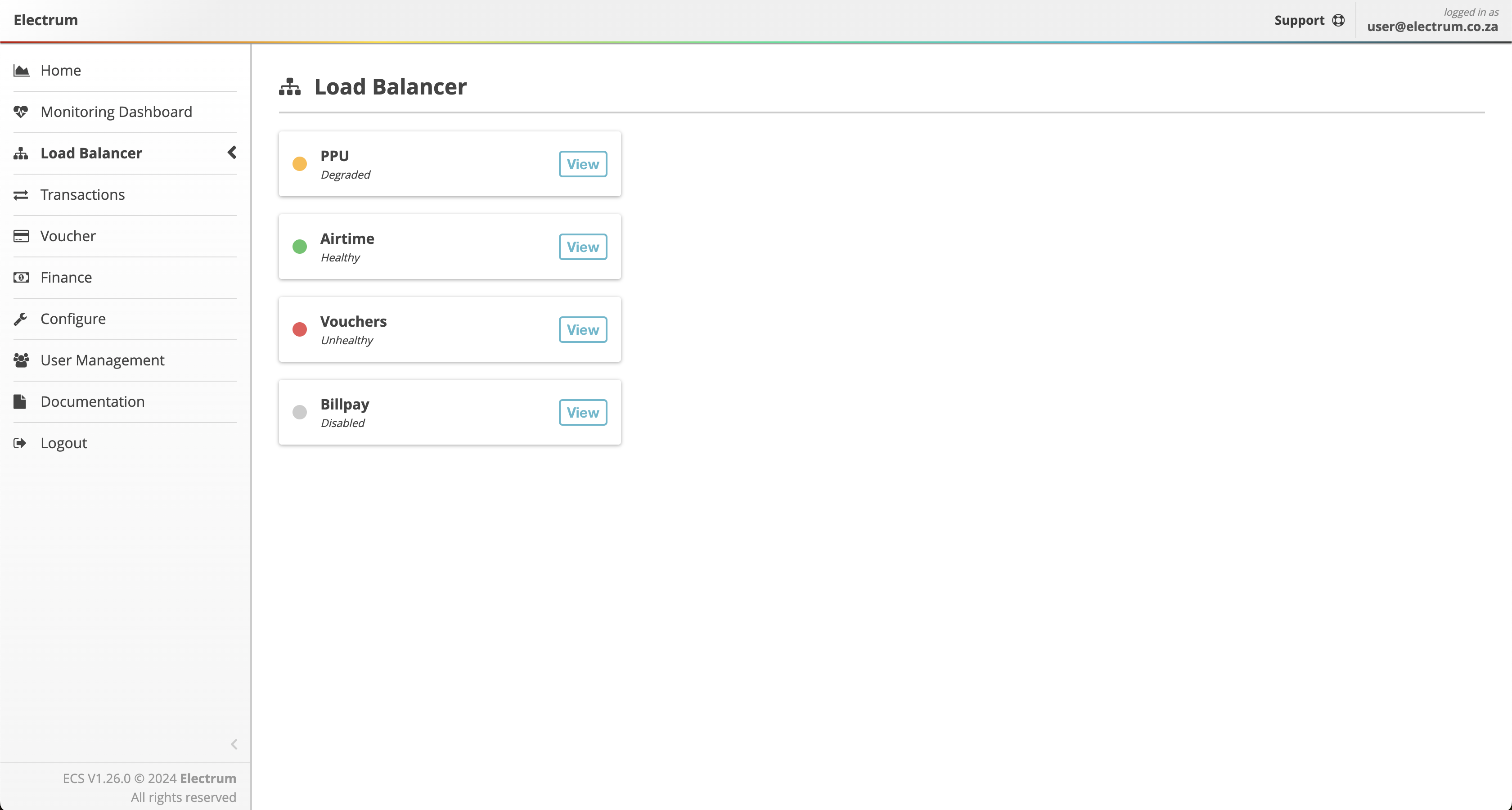1512x810 pixels.
Task: Click the Logout exit icon
Action: [x=20, y=443]
